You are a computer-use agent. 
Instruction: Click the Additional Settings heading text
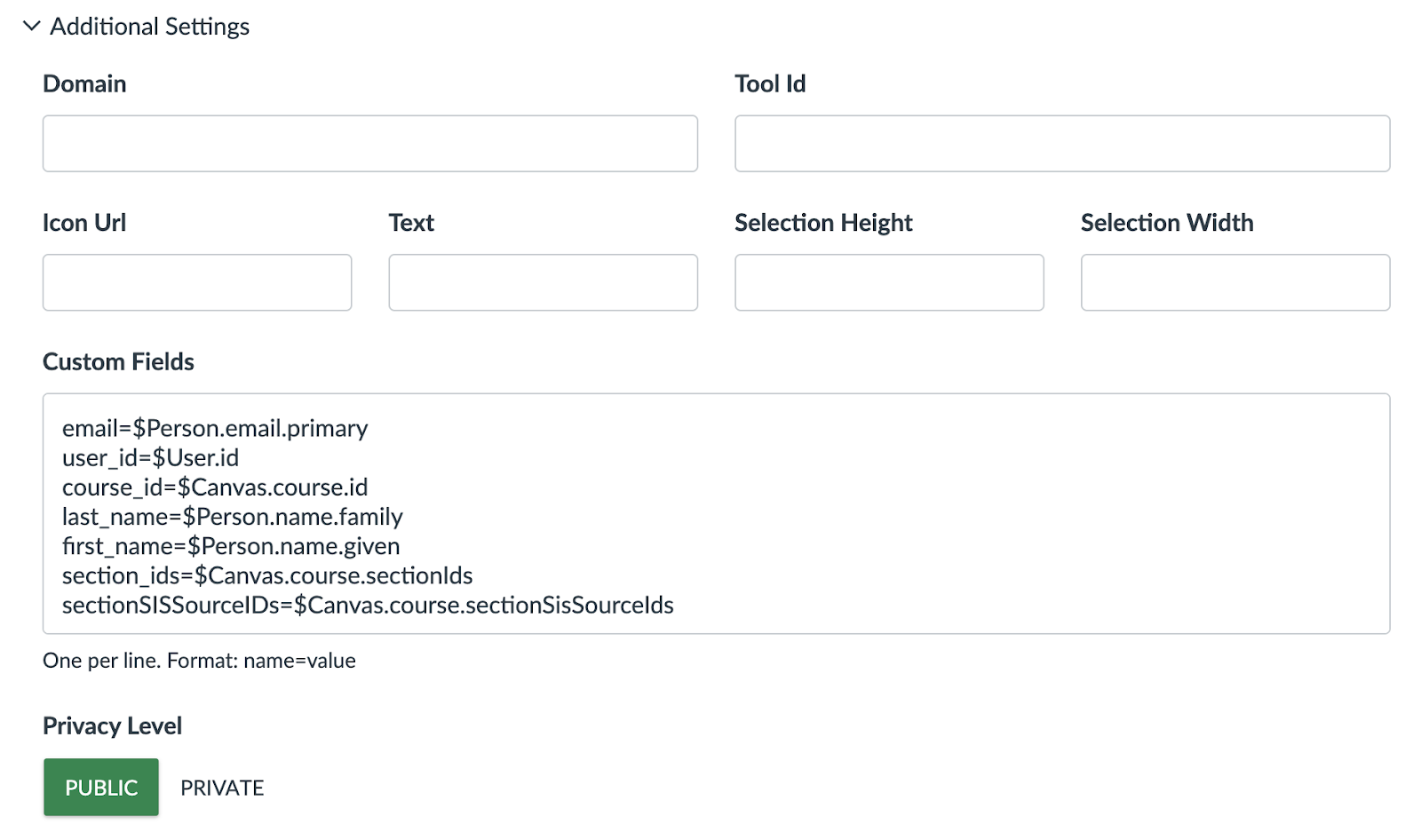click(x=149, y=27)
